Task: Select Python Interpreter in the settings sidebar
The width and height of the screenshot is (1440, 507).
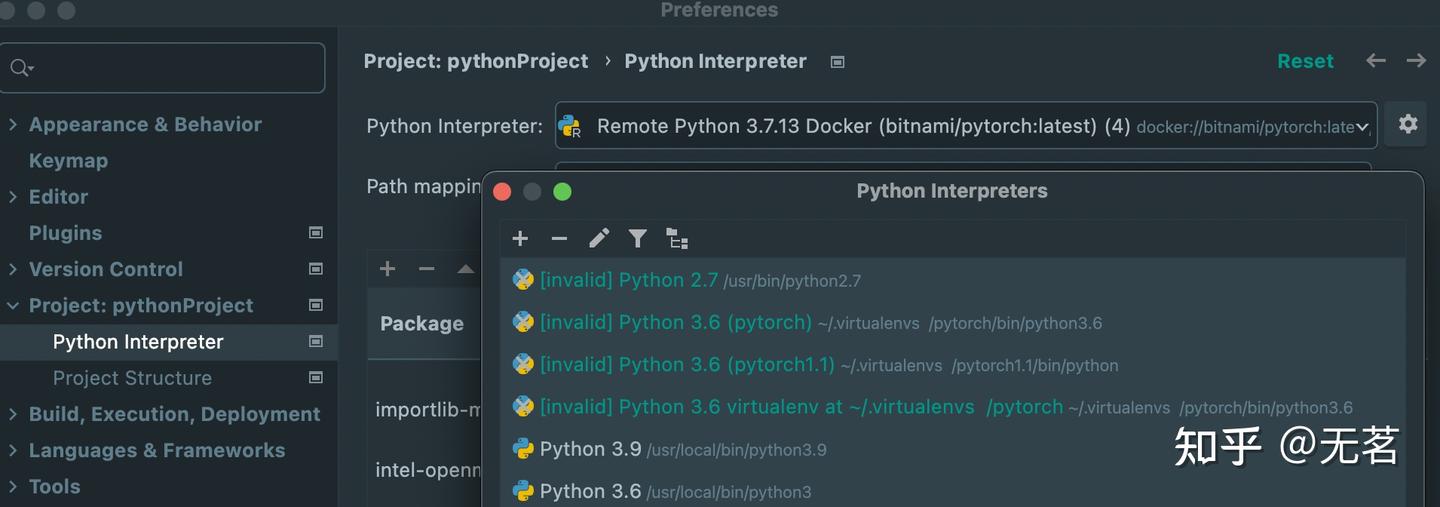Action: pyautogui.click(x=138, y=342)
